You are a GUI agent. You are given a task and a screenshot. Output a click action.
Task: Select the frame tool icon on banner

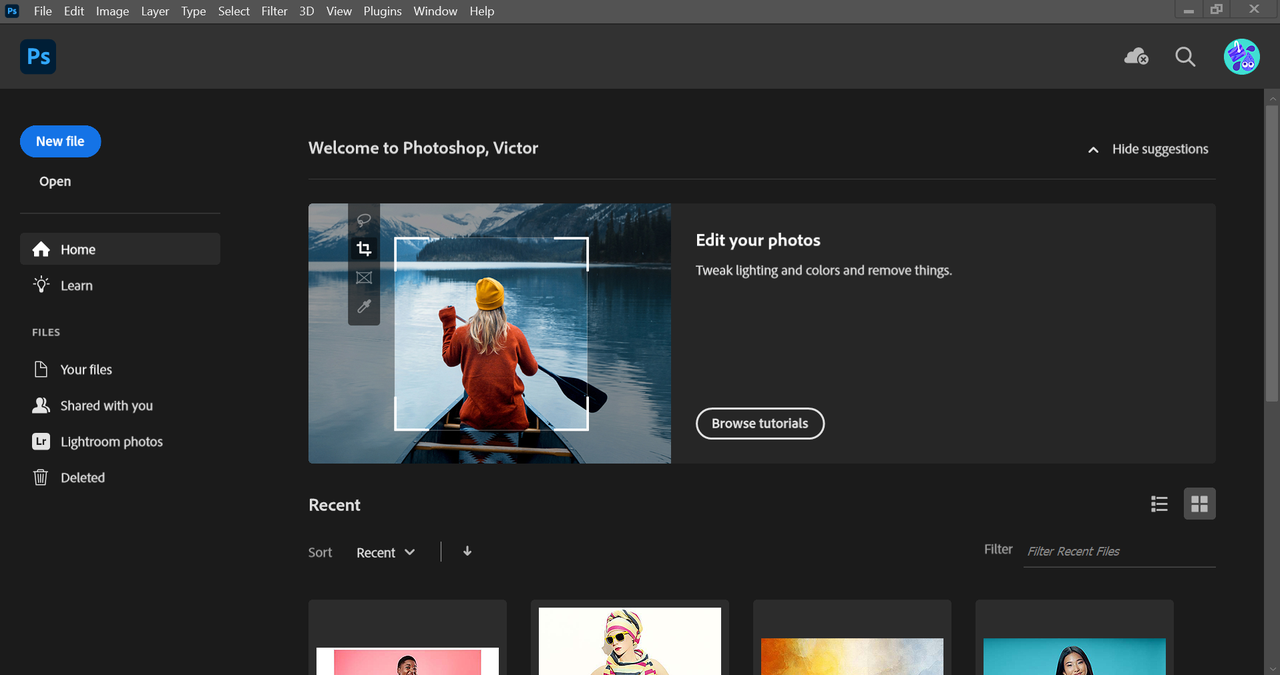(x=364, y=278)
